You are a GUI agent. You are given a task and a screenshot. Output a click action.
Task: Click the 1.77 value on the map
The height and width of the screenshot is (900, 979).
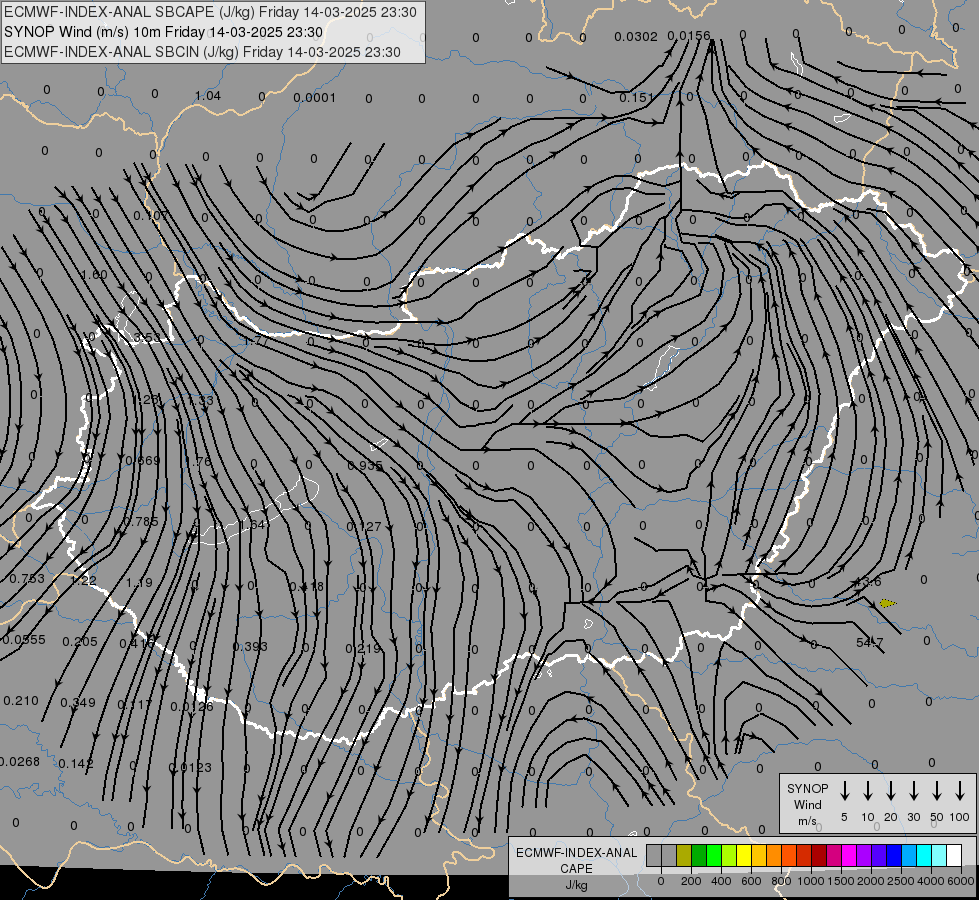(x=256, y=341)
